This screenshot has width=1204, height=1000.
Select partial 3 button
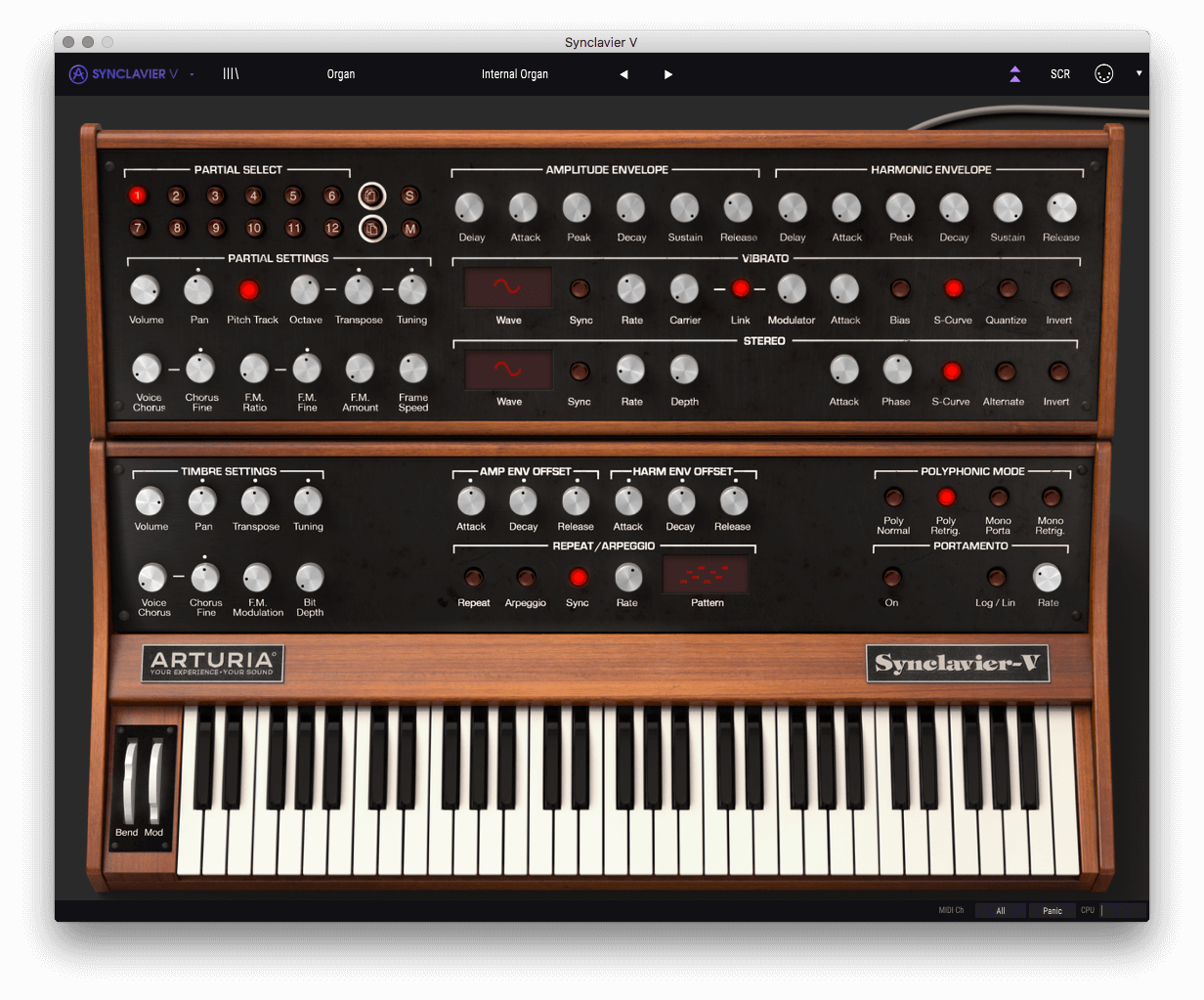(215, 196)
